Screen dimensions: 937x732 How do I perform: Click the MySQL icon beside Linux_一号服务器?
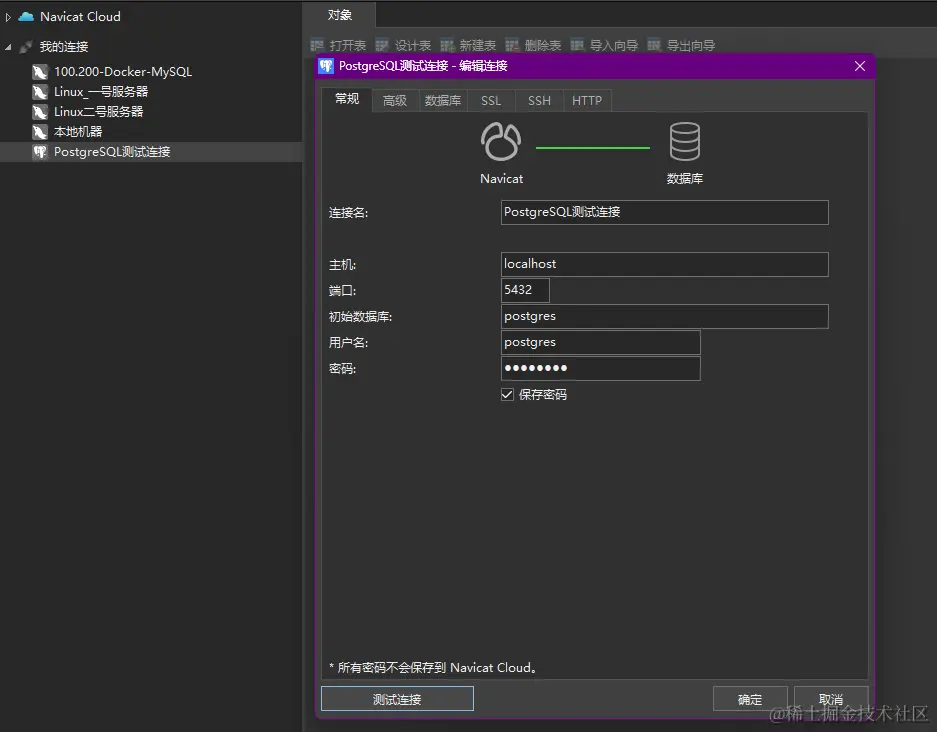point(40,92)
